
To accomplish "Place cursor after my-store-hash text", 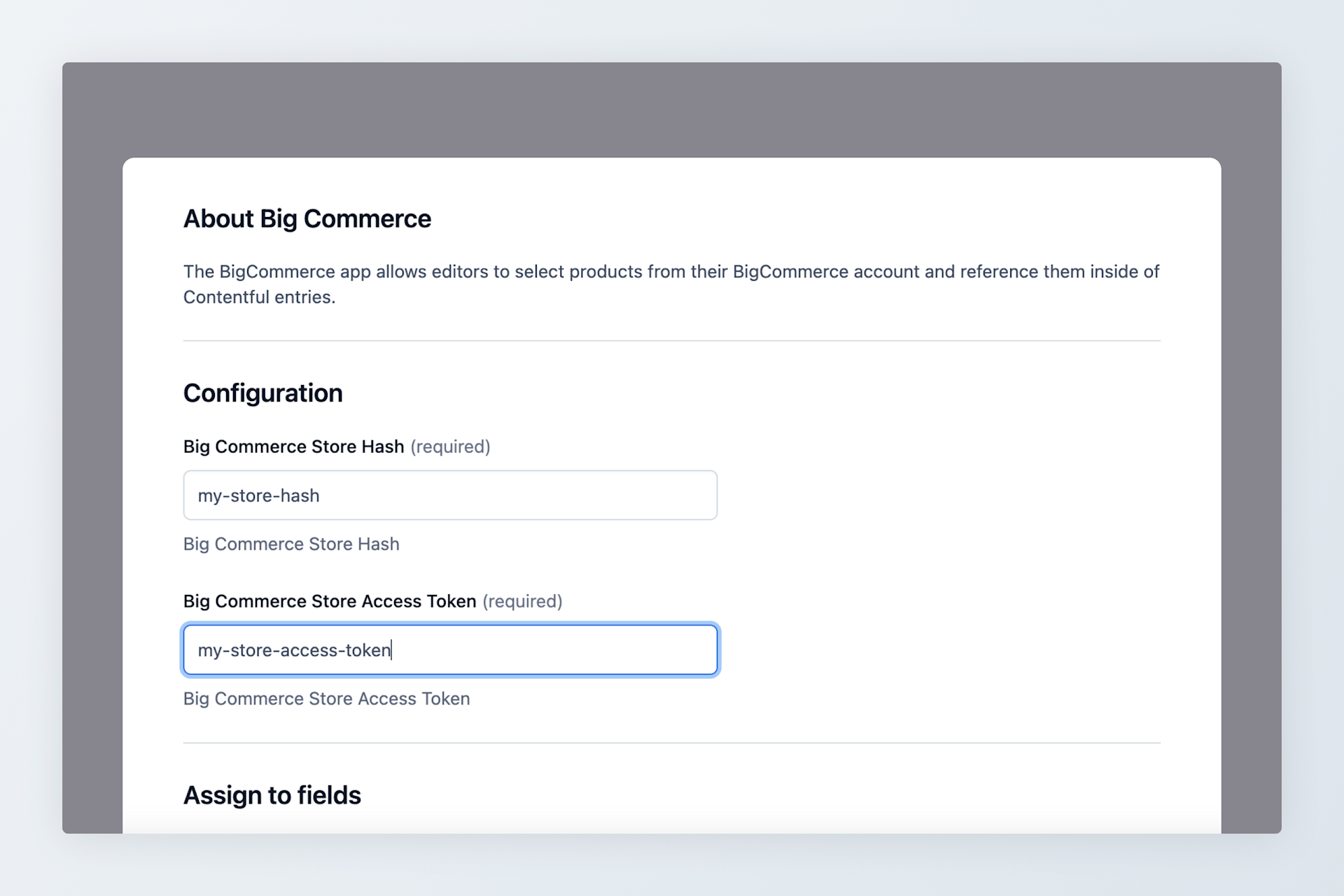I will (x=321, y=495).
